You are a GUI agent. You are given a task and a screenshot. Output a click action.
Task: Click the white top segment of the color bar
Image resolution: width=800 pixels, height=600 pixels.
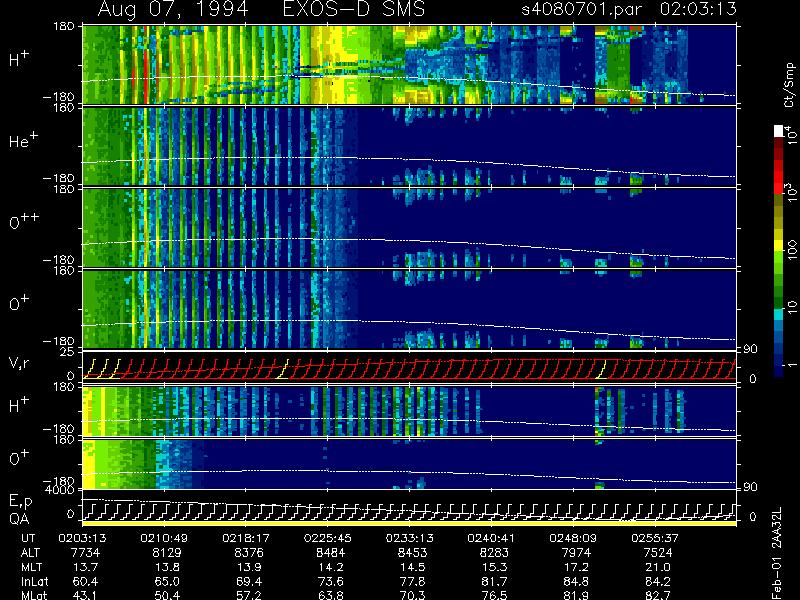(x=779, y=131)
